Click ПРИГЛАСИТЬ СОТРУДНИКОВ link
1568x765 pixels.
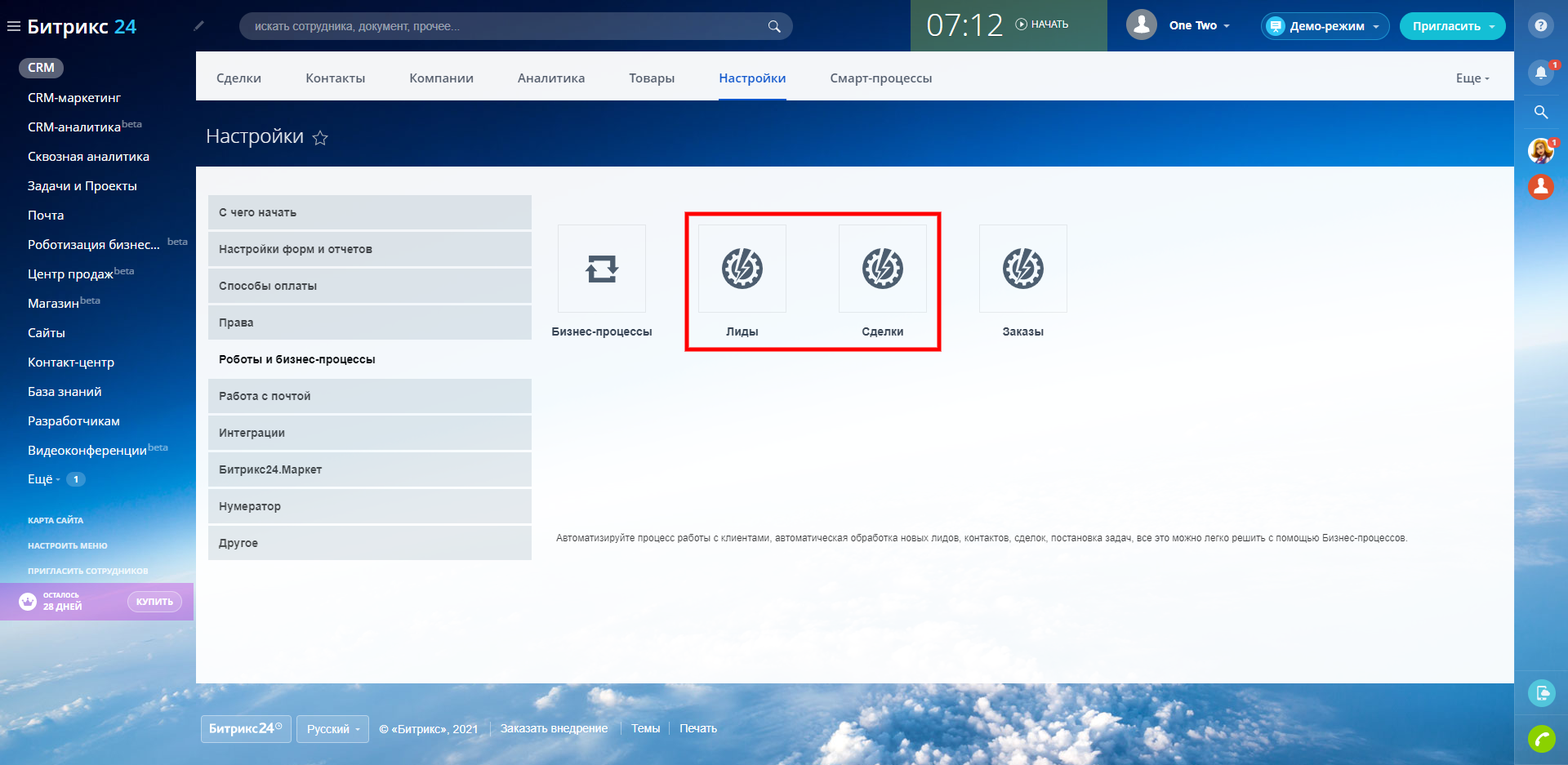click(88, 571)
